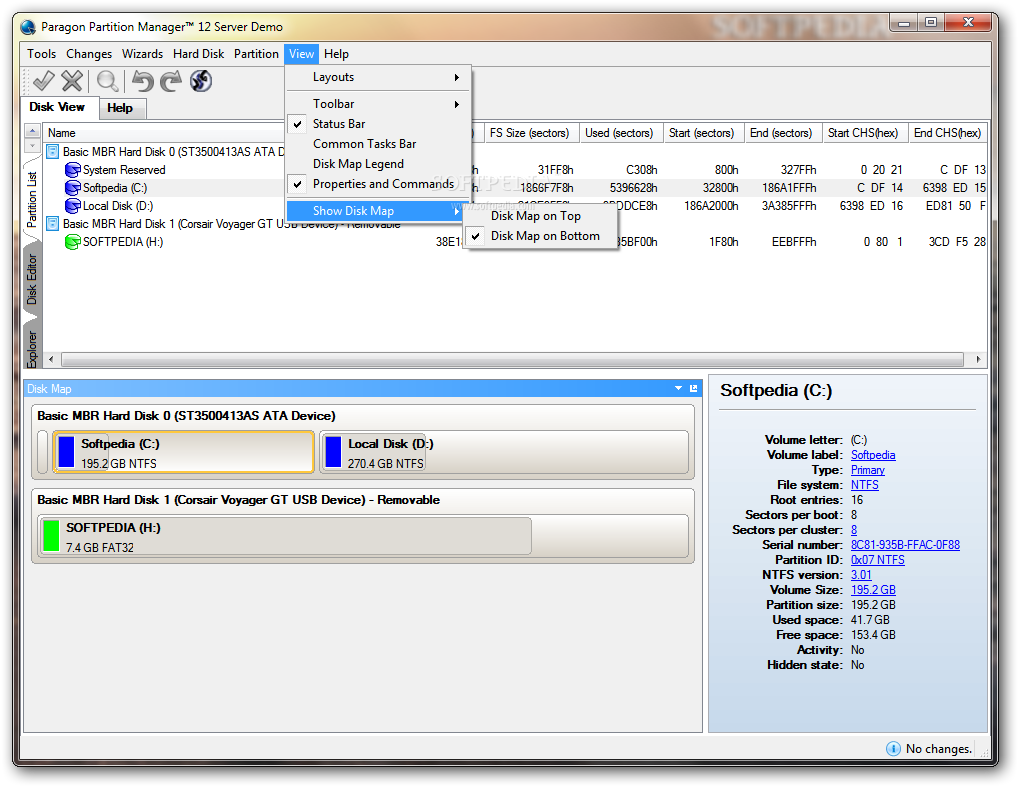
Task: Click blue color swatch of Local Disk (D:)
Action: tap(333, 452)
